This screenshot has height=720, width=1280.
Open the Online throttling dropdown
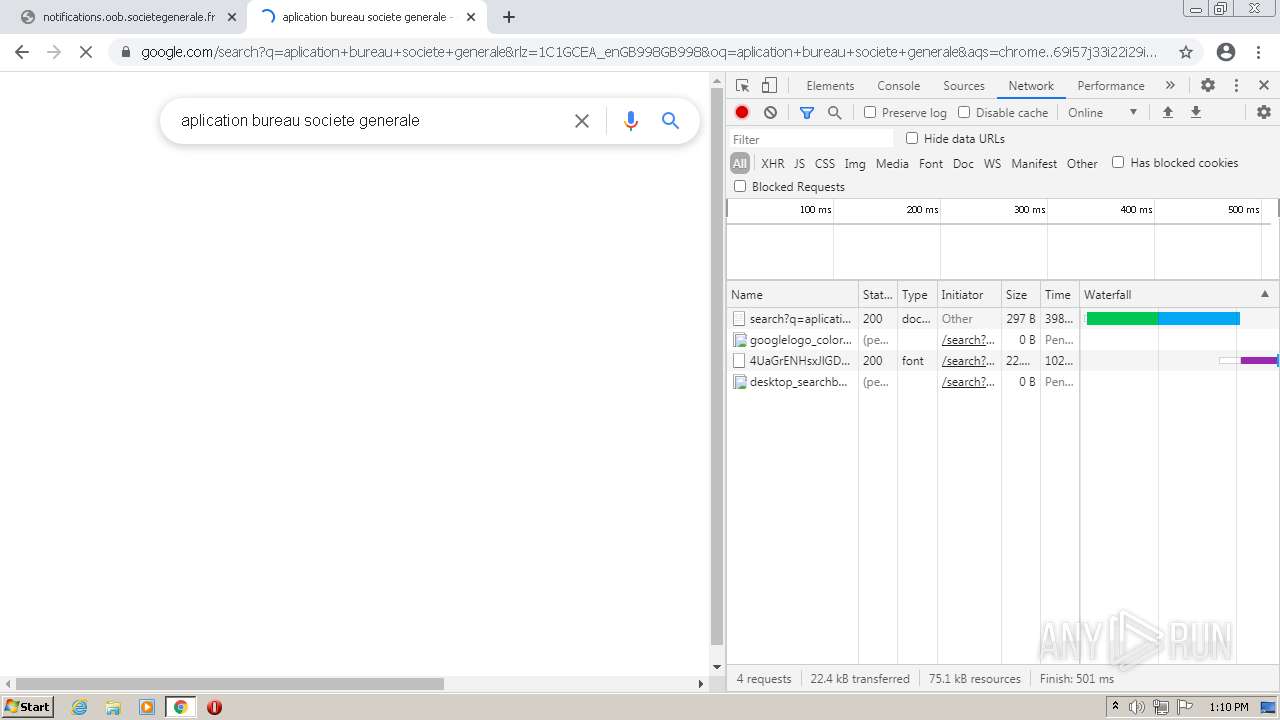click(x=1102, y=113)
